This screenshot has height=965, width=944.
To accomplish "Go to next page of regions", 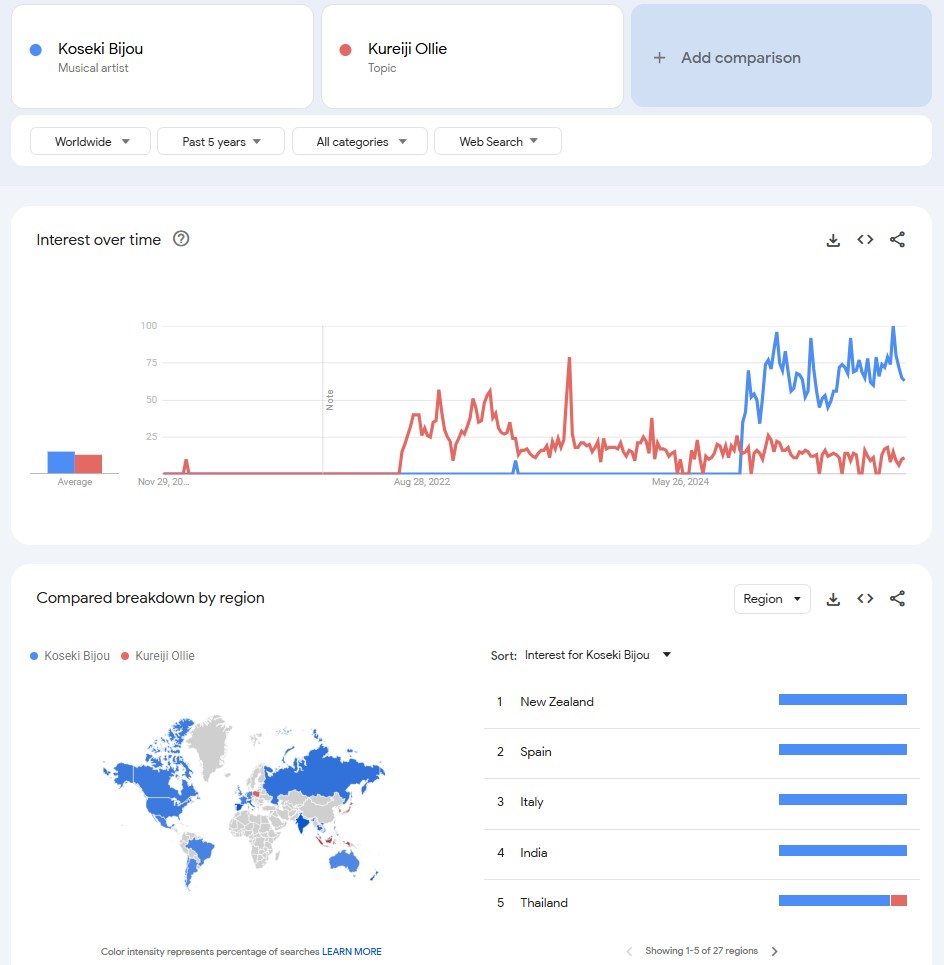I will pos(775,951).
